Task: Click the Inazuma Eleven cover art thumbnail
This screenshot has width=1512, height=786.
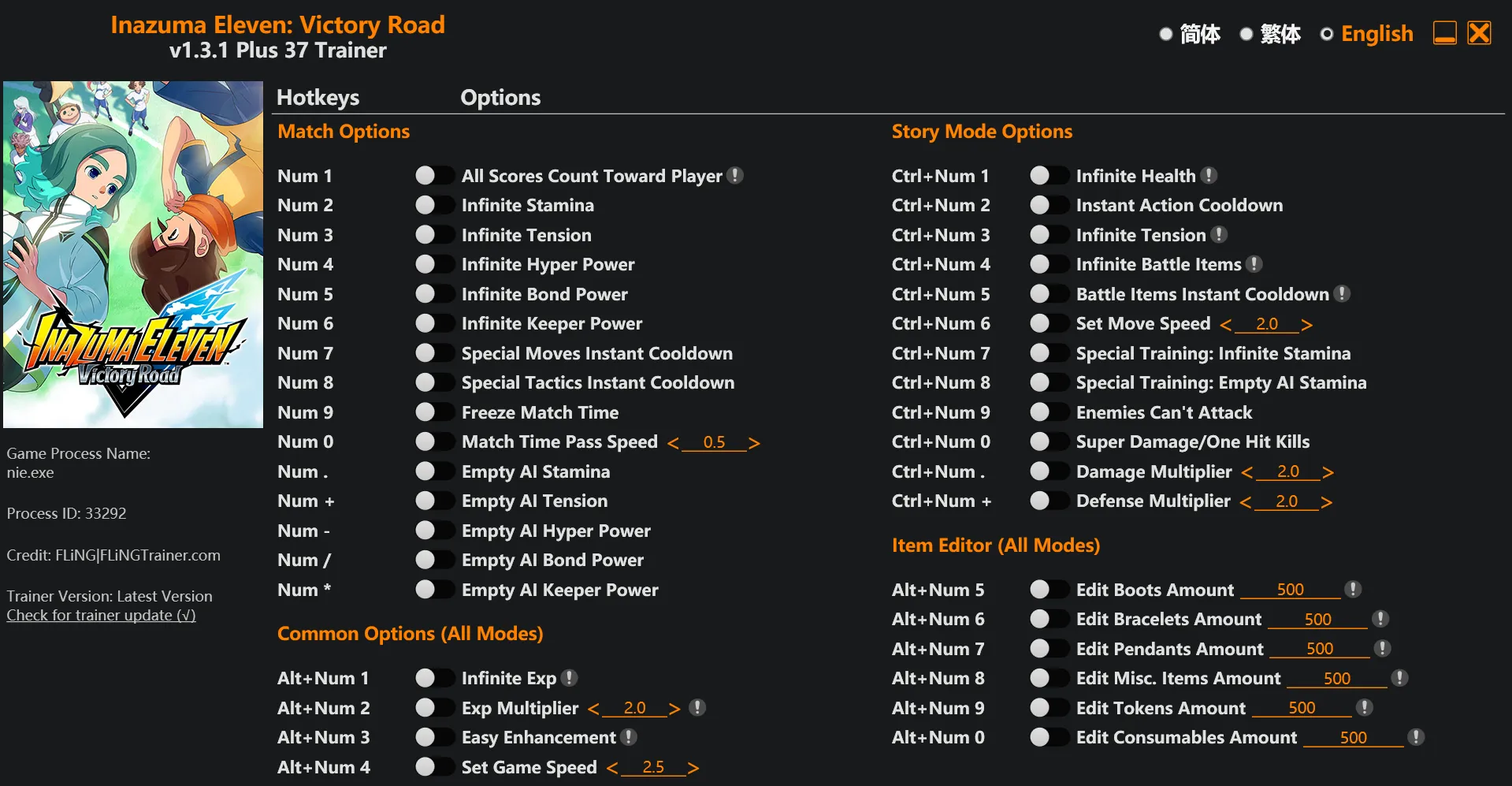Action: tap(133, 255)
